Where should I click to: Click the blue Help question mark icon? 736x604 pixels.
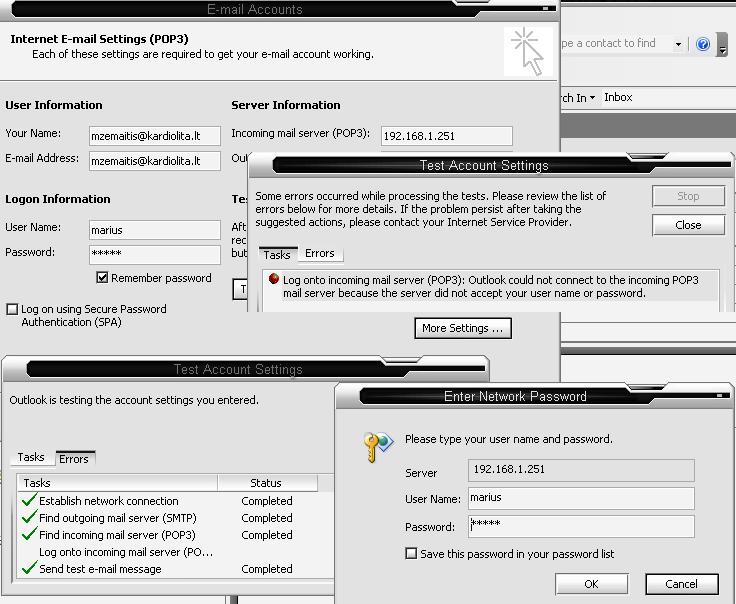point(703,45)
